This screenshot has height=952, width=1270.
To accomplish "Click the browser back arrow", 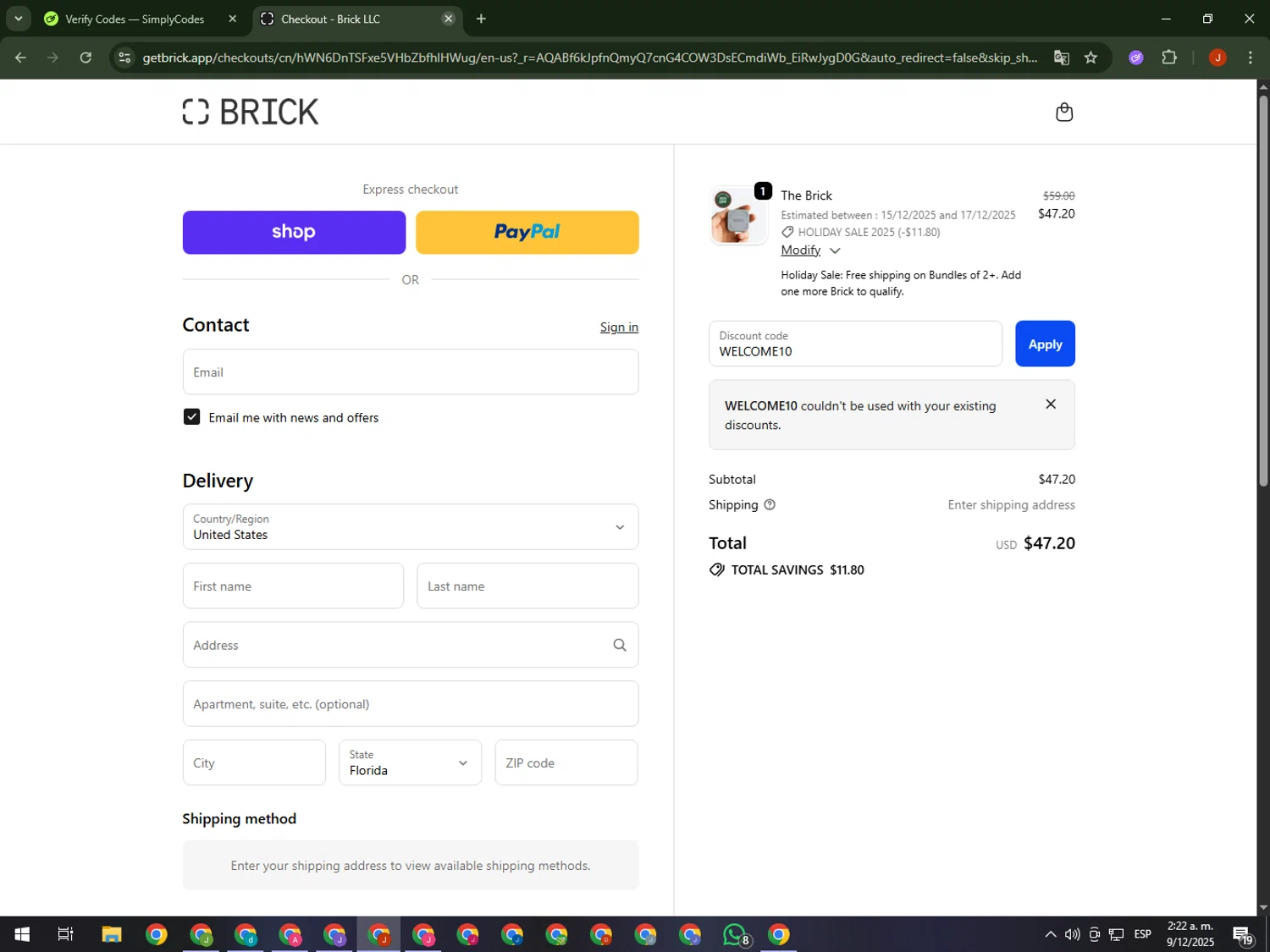I will (x=20, y=58).
